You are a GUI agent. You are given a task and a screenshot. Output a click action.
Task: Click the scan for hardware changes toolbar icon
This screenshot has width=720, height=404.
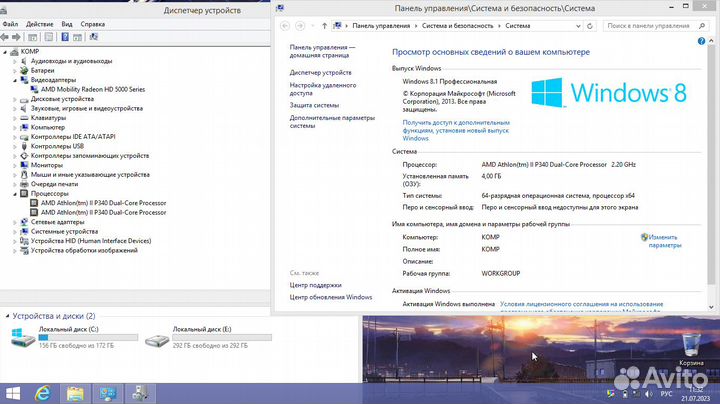(x=94, y=37)
